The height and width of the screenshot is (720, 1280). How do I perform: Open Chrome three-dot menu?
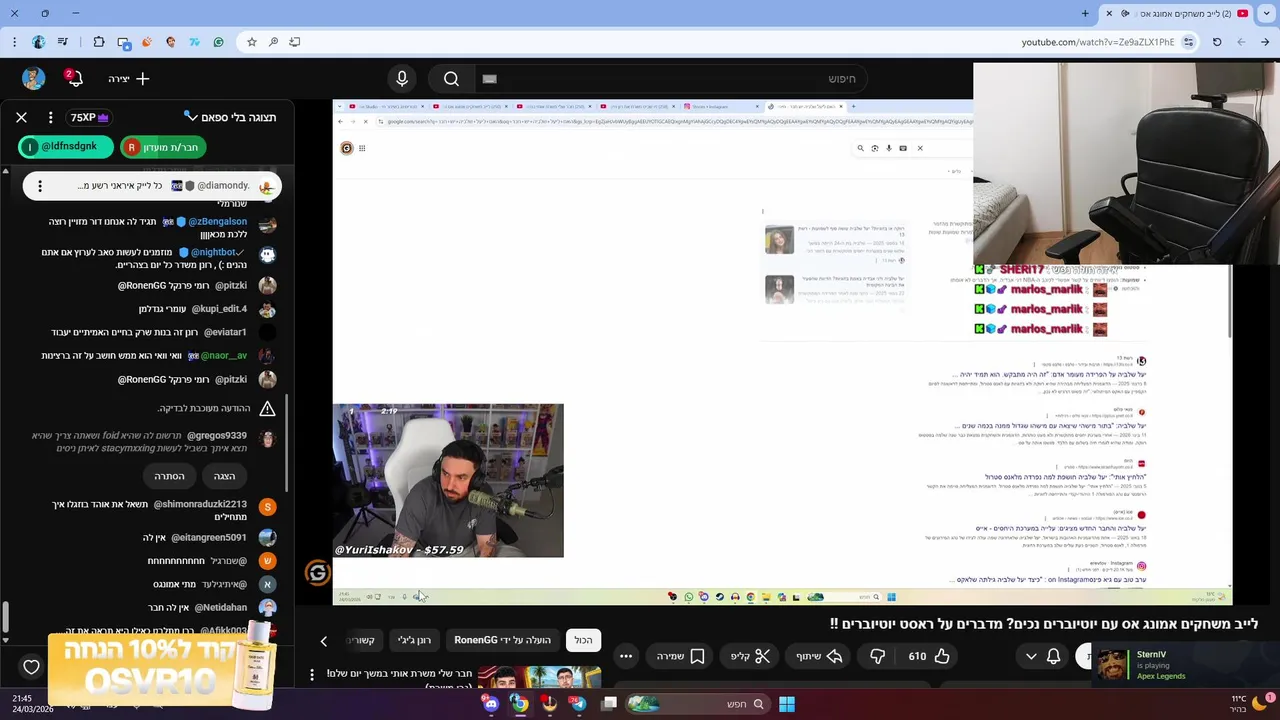14,42
